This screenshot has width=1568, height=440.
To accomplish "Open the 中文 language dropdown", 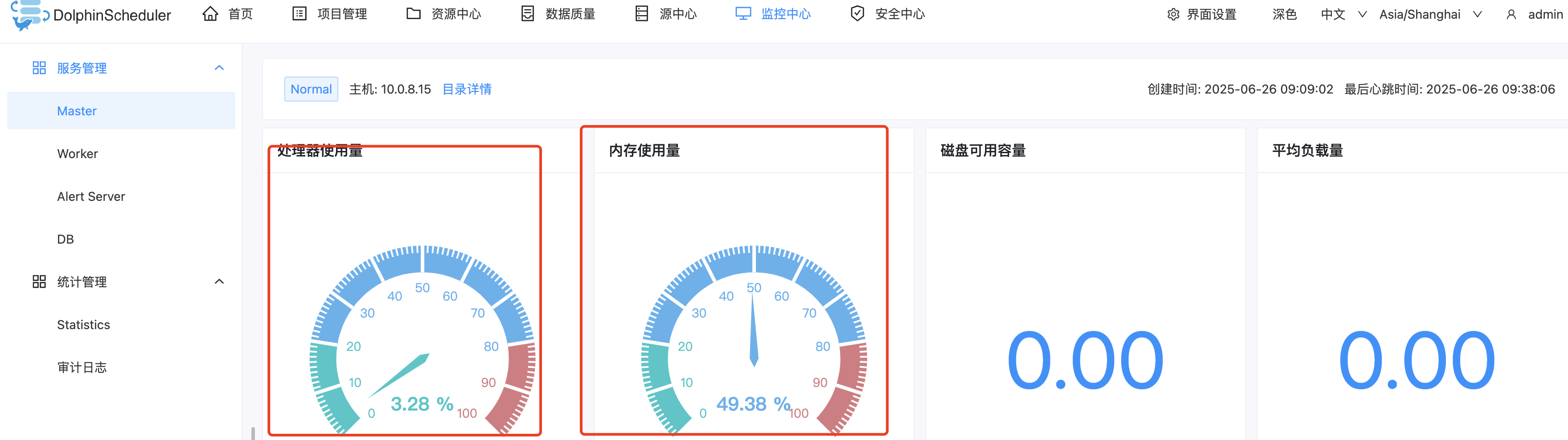I will (1343, 15).
